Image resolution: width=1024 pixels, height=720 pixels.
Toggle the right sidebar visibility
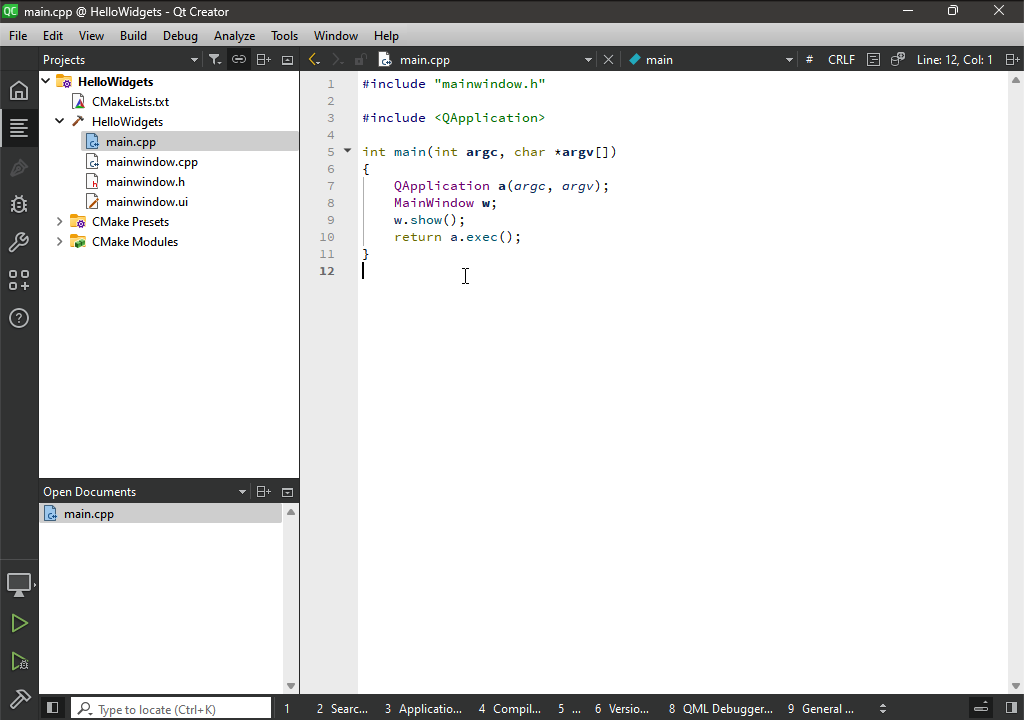click(x=1011, y=708)
